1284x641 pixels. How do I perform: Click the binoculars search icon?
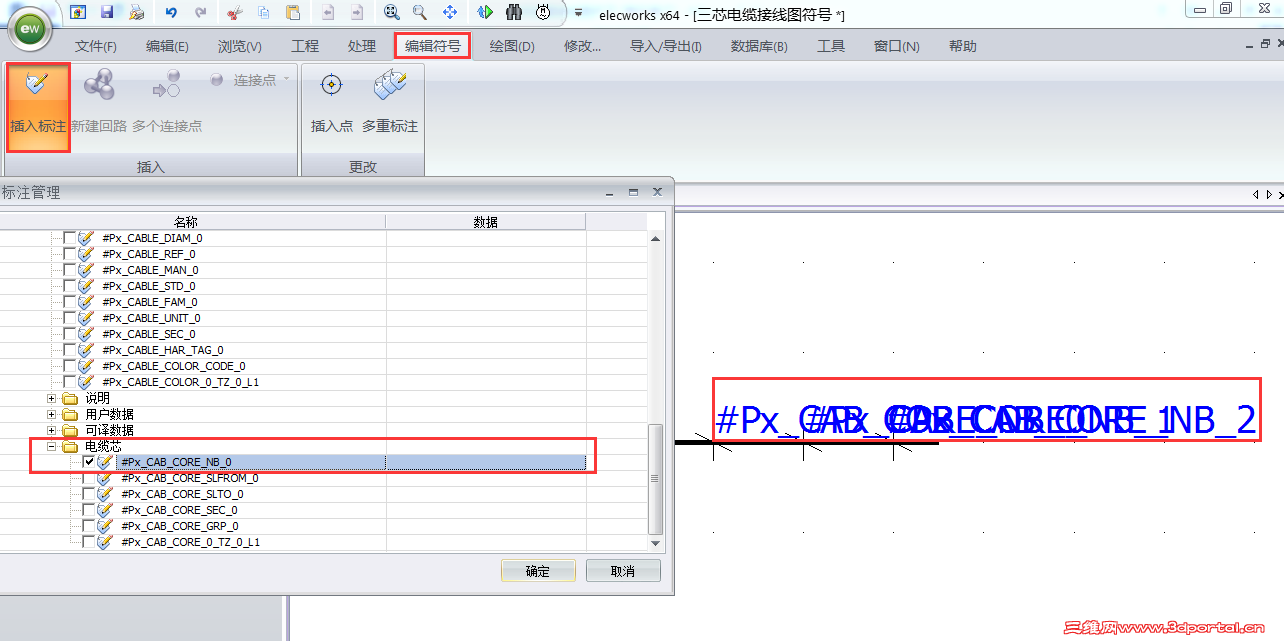(514, 12)
